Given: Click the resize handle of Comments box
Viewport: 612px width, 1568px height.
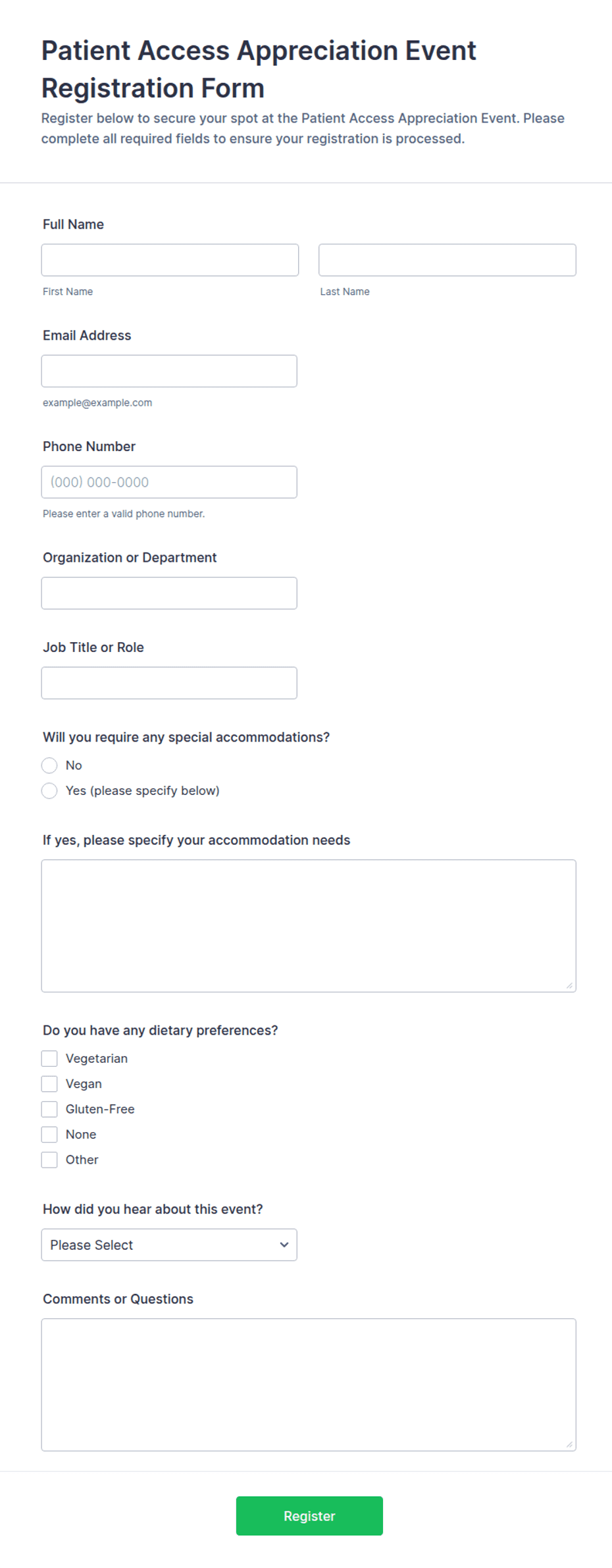Looking at the screenshot, I should (x=569, y=1444).
